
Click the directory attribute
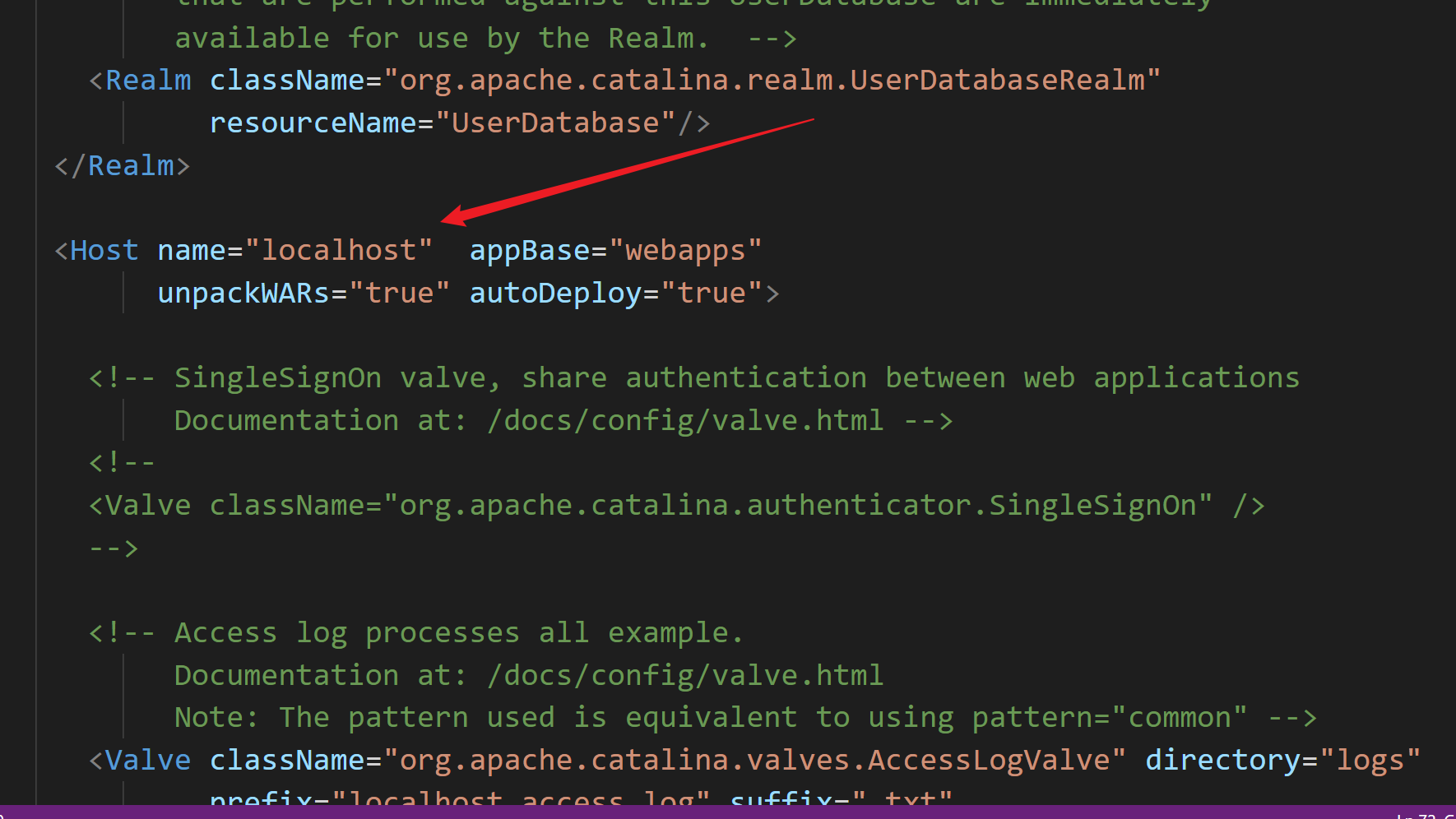pos(1222,761)
